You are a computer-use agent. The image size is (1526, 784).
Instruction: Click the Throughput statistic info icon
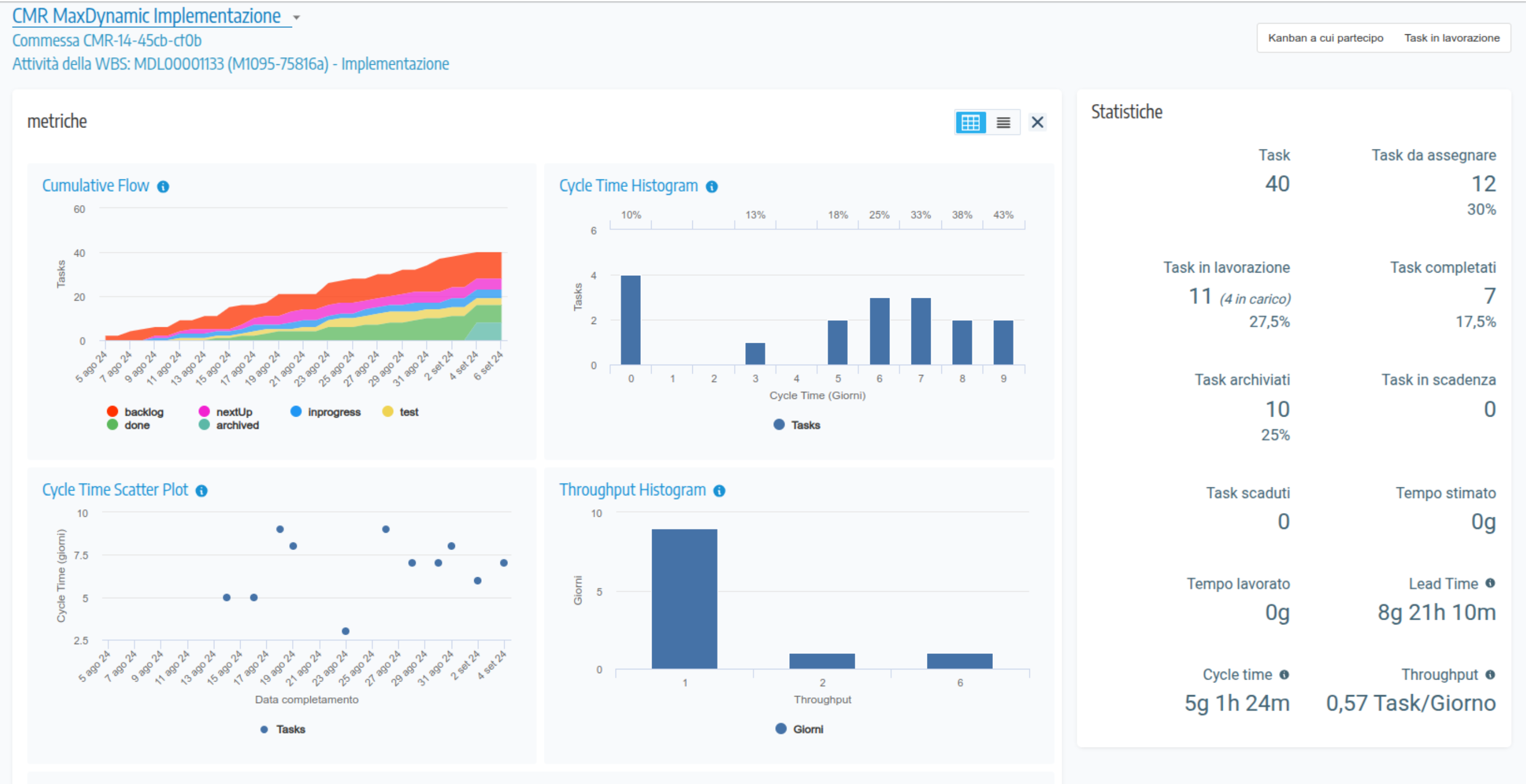(1490, 674)
